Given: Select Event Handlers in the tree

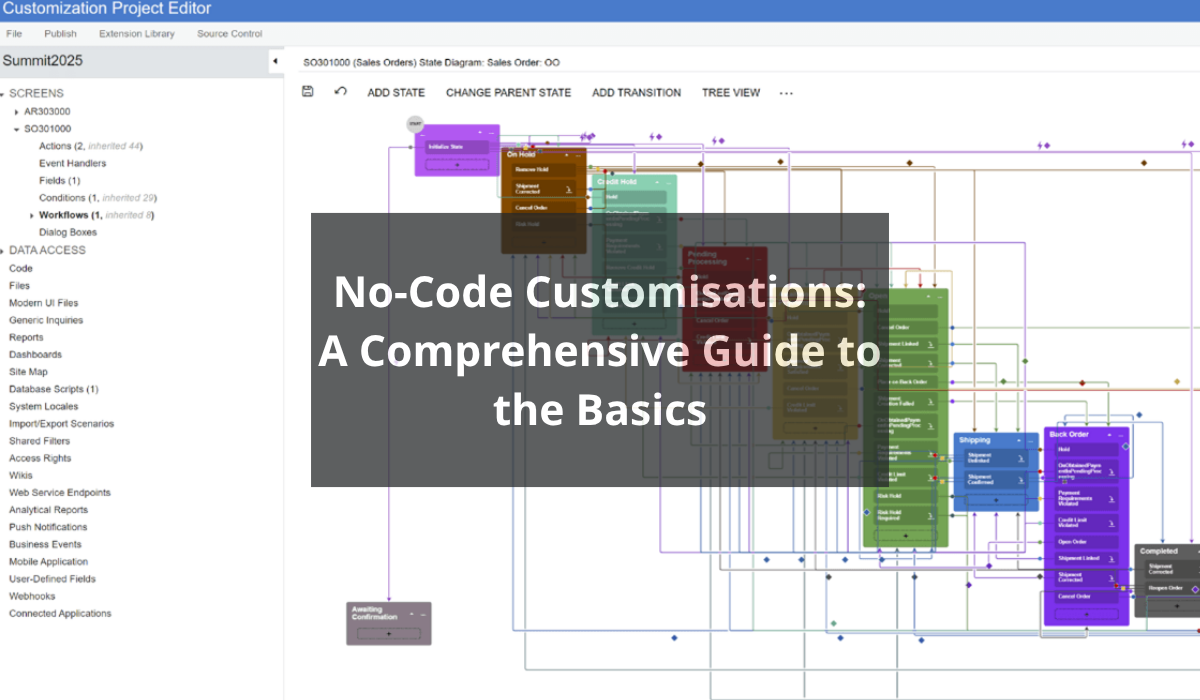Looking at the screenshot, I should [x=72, y=163].
